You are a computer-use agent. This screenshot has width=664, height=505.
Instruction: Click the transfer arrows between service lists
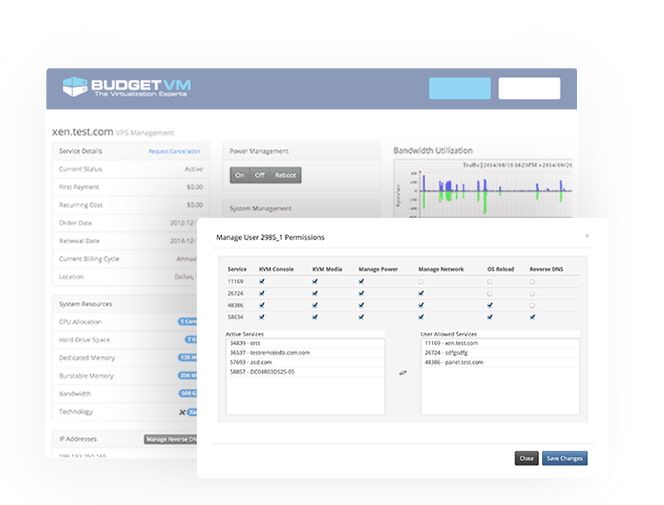403,373
